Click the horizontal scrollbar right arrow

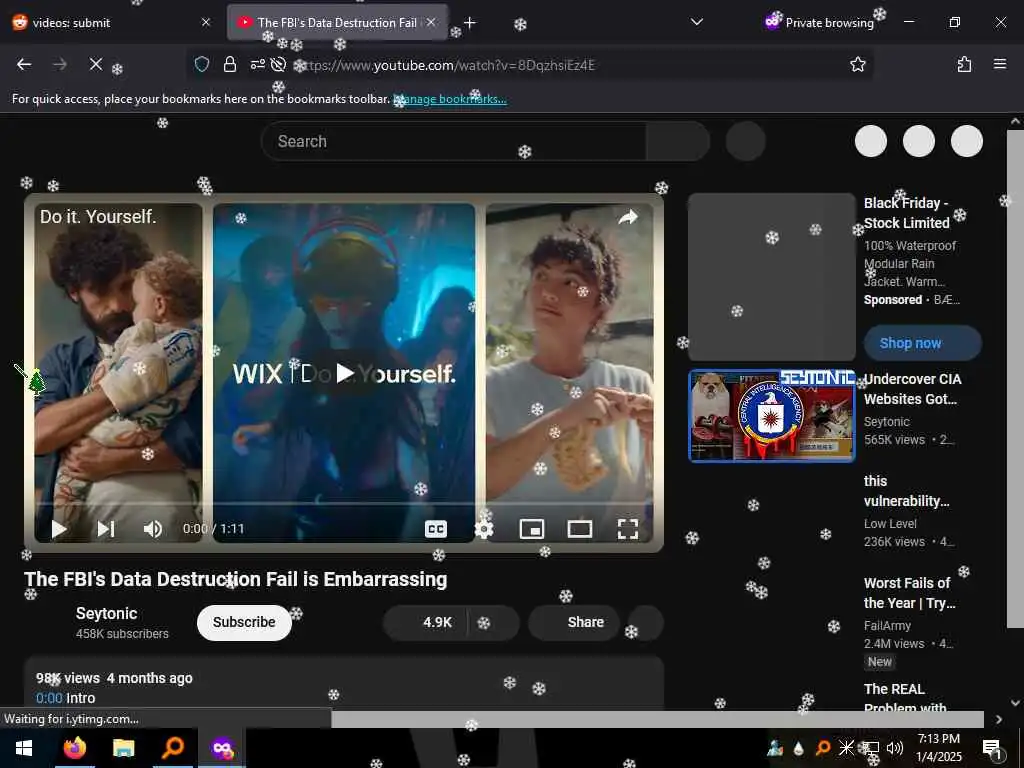point(999,719)
